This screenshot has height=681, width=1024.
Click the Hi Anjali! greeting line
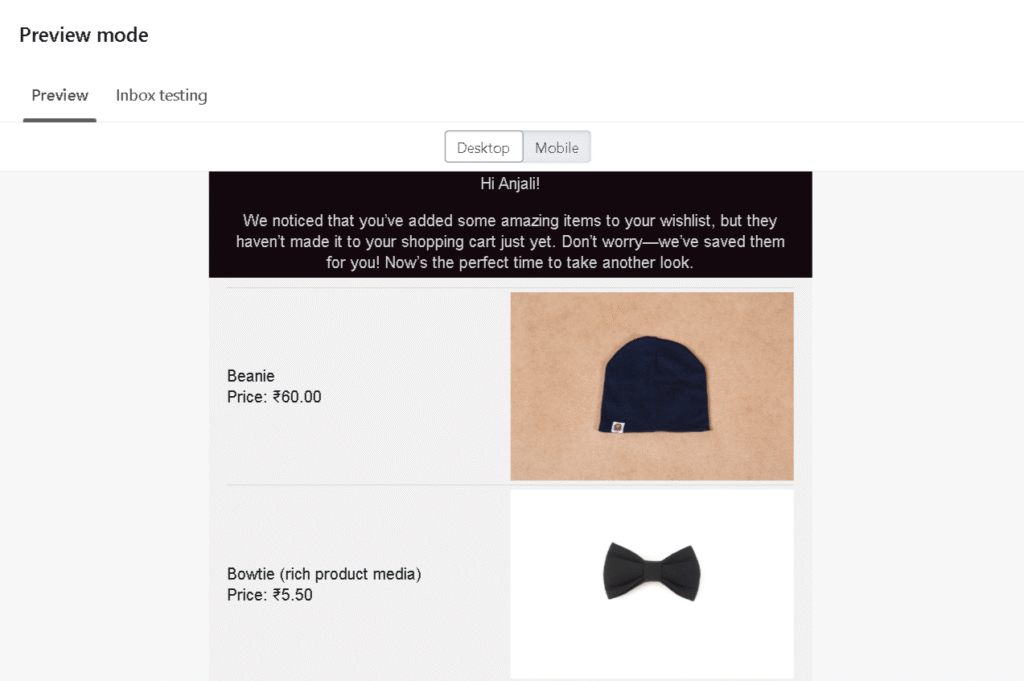pos(510,184)
